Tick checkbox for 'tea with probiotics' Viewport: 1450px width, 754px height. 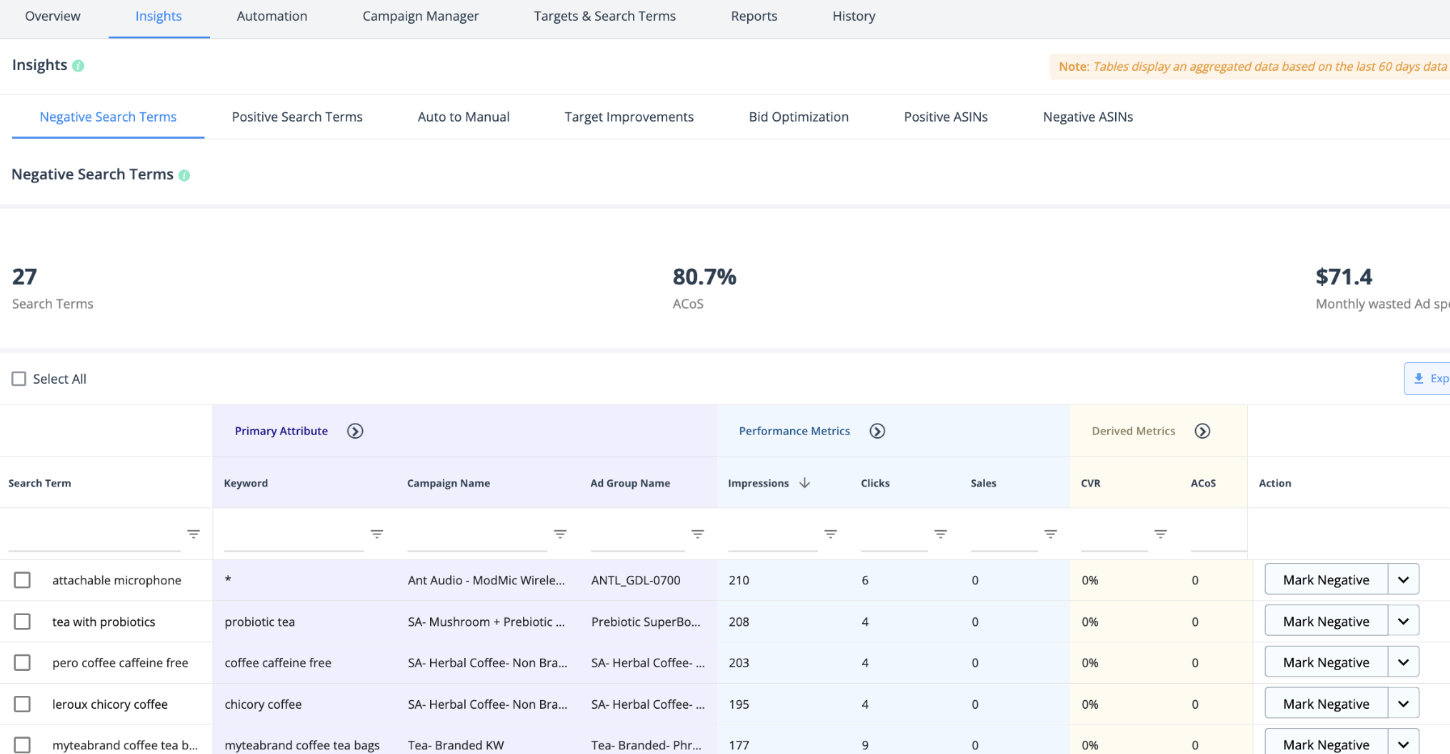pyautogui.click(x=22, y=622)
